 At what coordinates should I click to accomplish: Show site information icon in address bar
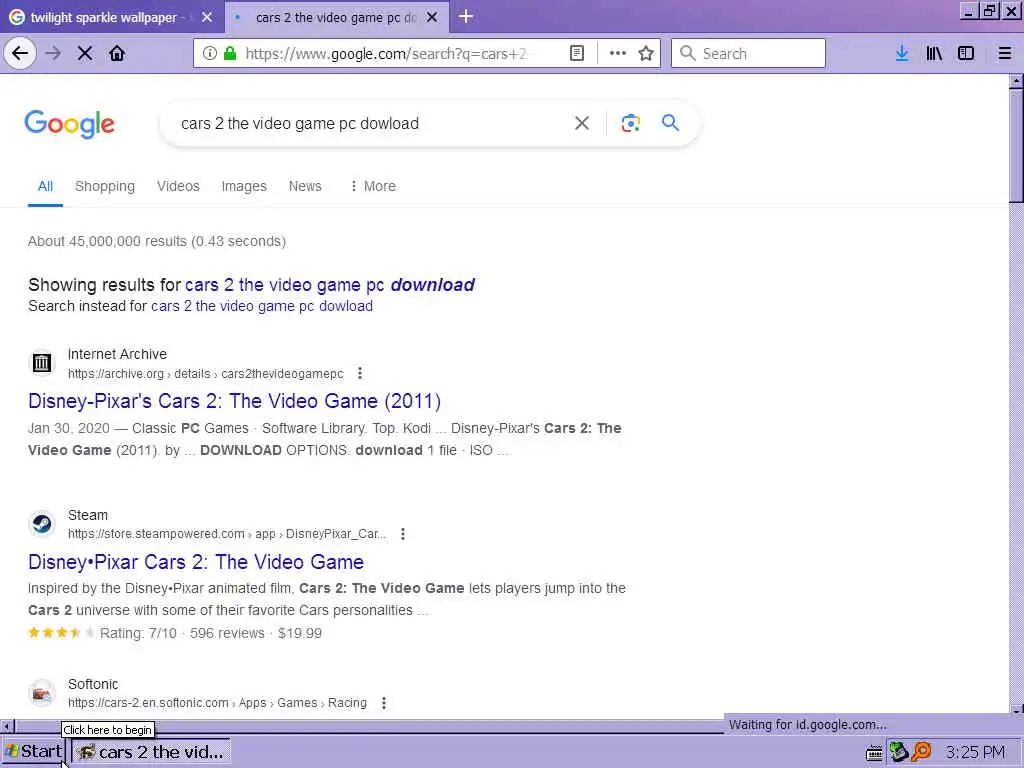[210, 54]
